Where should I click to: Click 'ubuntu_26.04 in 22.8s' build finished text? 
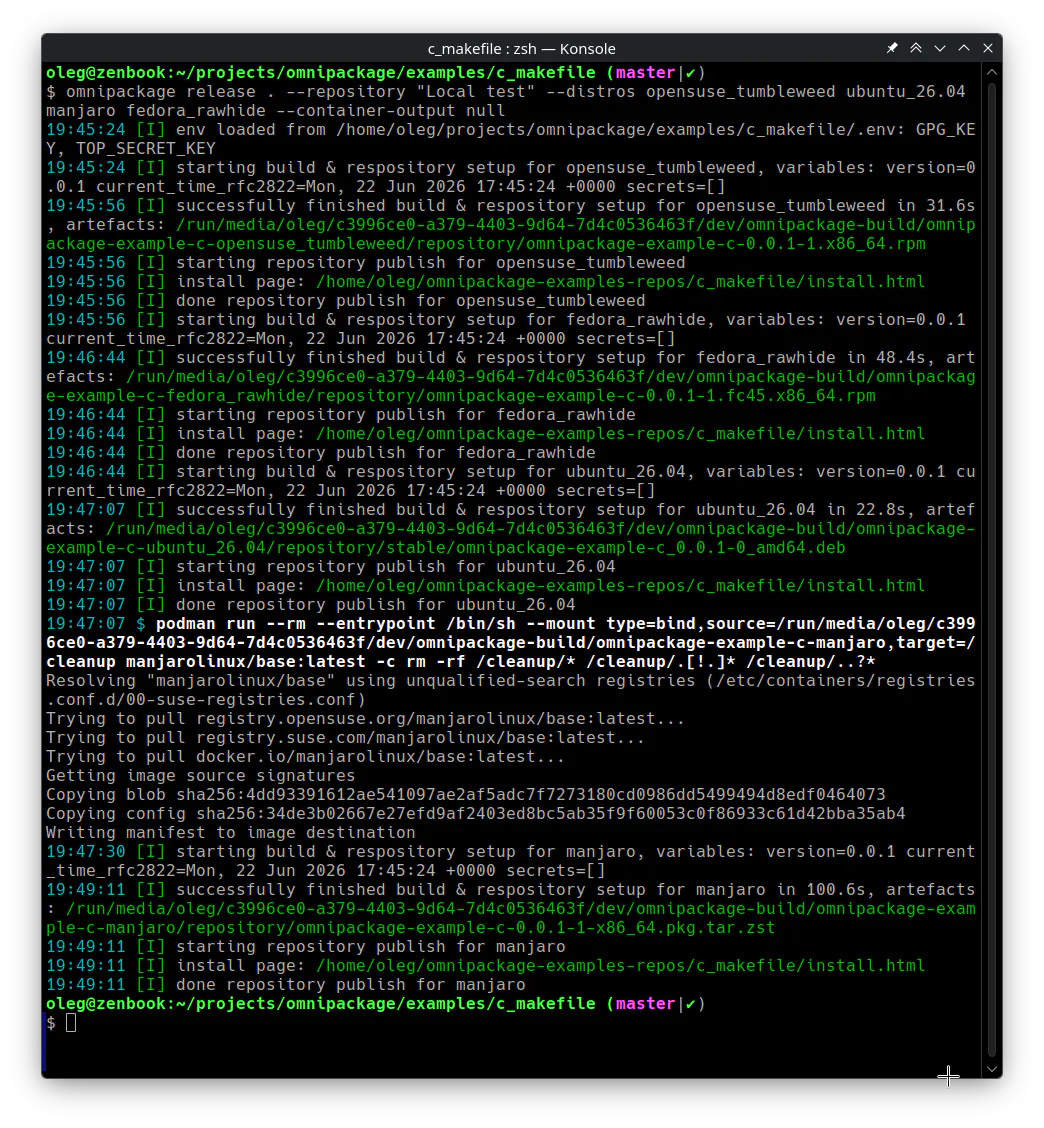pyautogui.click(x=801, y=509)
